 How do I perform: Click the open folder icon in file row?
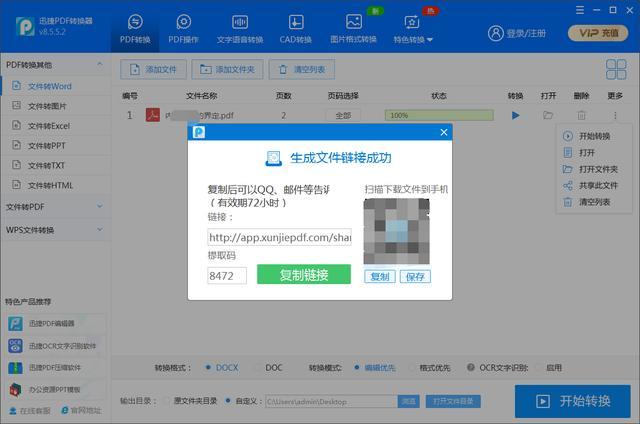(x=548, y=115)
